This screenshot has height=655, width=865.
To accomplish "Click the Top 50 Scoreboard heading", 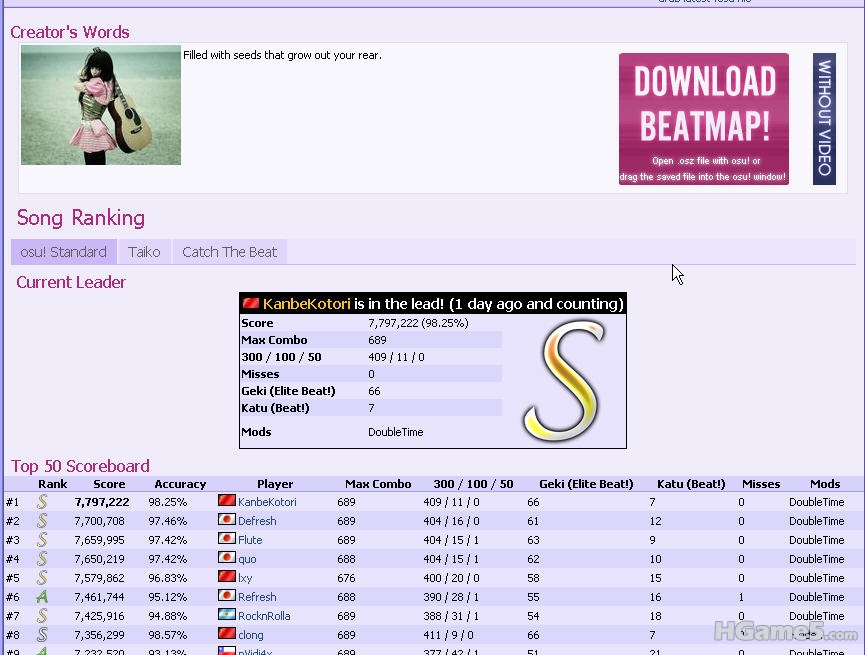I will 81,466.
